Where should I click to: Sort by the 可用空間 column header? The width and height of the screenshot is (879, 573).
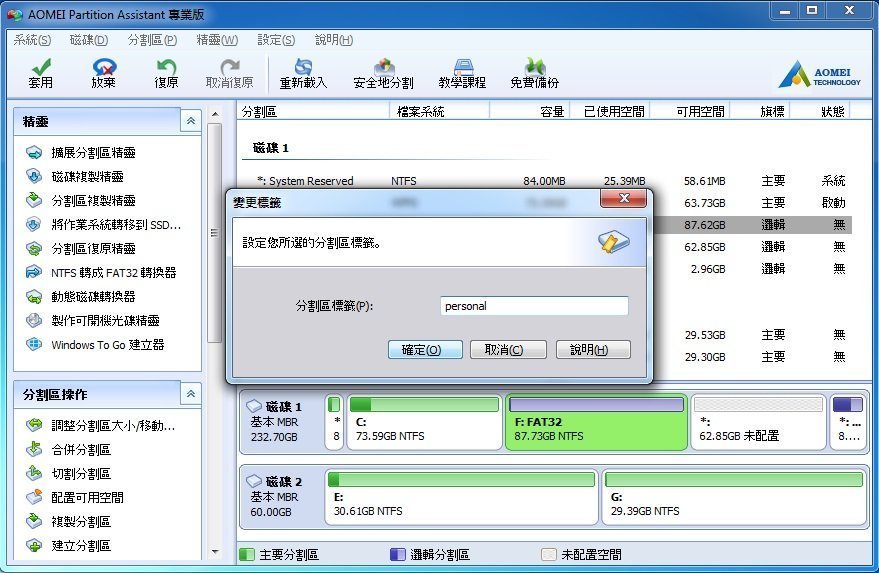point(690,112)
